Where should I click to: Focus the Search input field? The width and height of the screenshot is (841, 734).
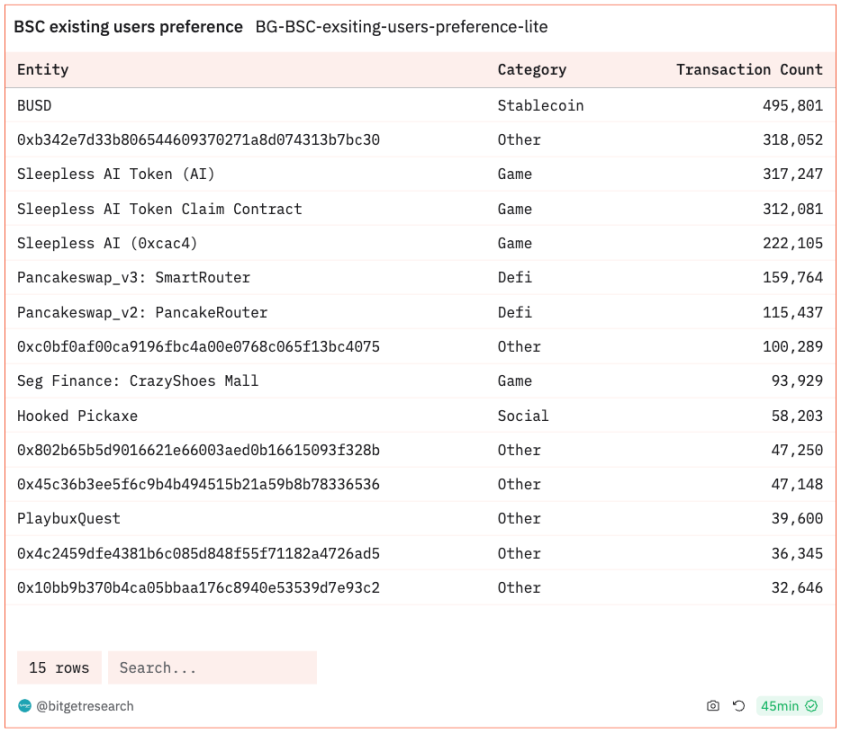click(212, 668)
